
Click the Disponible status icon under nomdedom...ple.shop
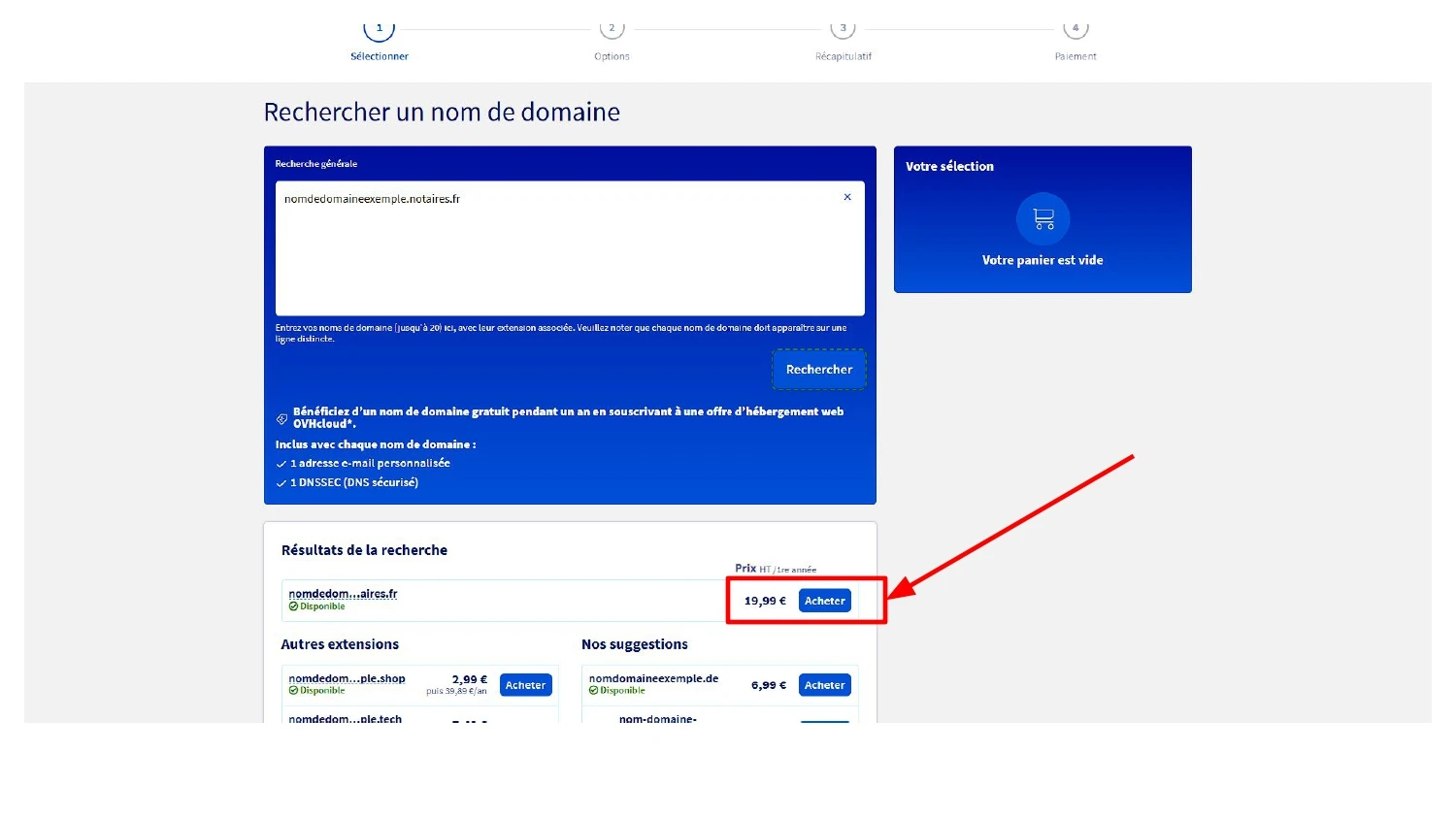pos(293,690)
